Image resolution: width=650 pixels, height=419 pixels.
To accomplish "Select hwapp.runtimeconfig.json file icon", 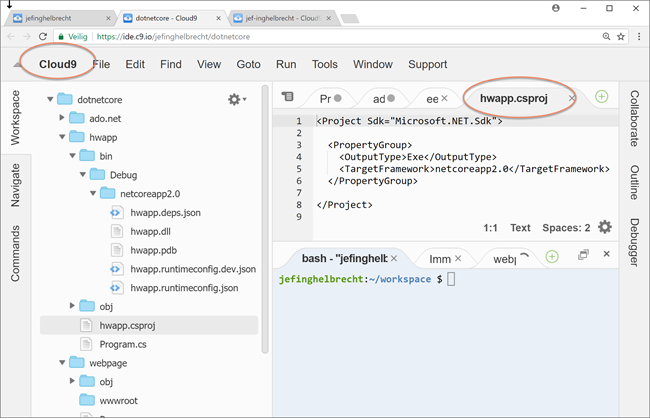I will click(x=116, y=288).
